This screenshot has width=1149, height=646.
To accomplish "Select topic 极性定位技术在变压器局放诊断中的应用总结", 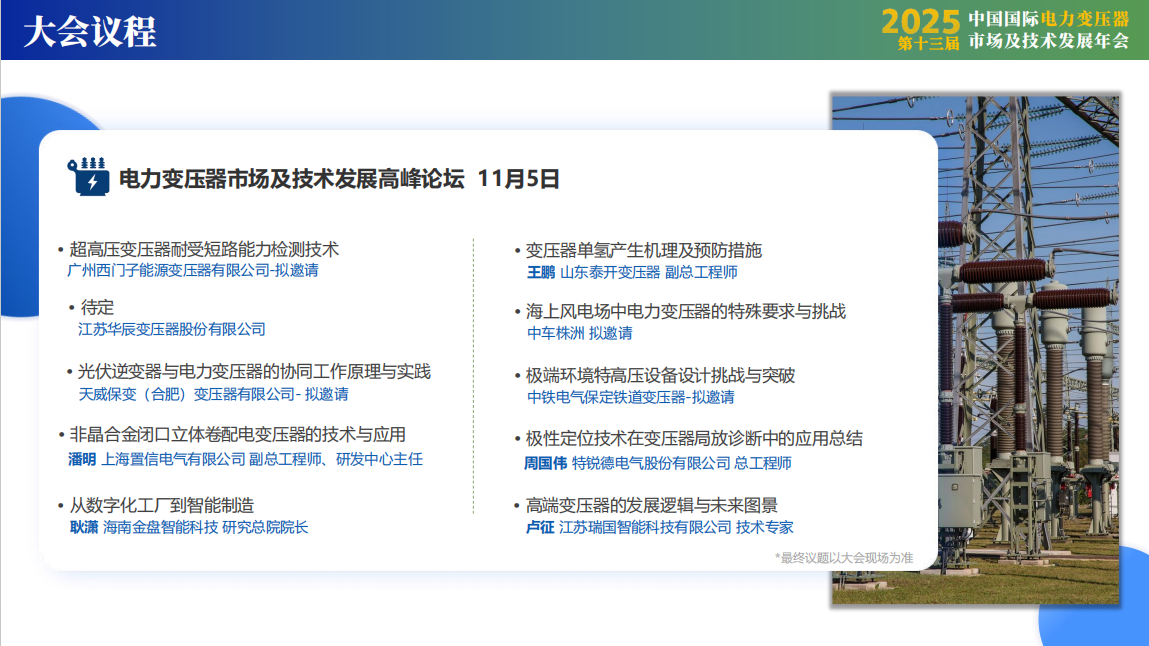I will tap(694, 439).
